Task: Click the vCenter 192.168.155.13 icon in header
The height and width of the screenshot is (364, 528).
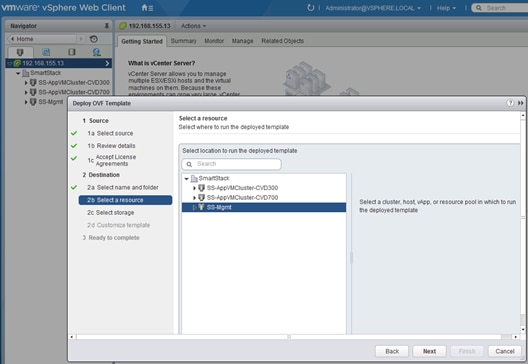Action: coord(123,26)
